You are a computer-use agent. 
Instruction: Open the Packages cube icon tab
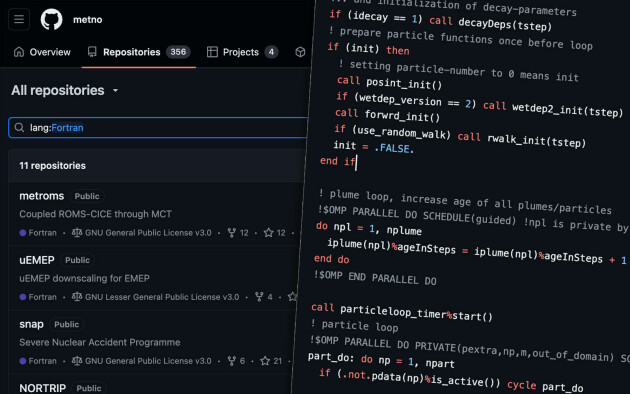tap(300, 52)
